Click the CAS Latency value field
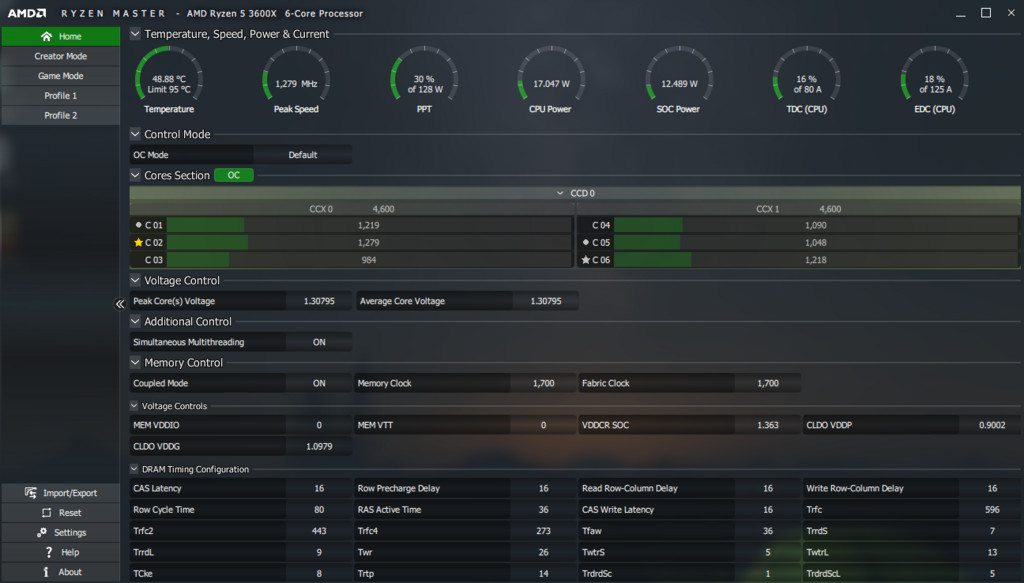The image size is (1024, 583). [x=319, y=488]
